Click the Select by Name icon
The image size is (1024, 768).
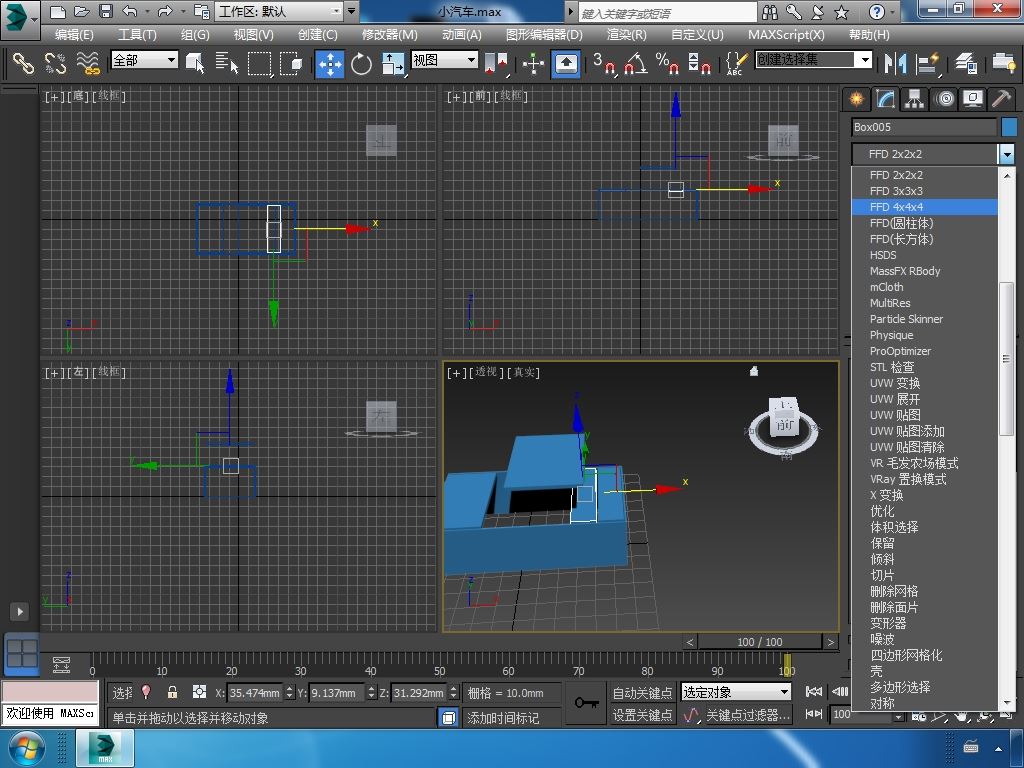coord(227,63)
